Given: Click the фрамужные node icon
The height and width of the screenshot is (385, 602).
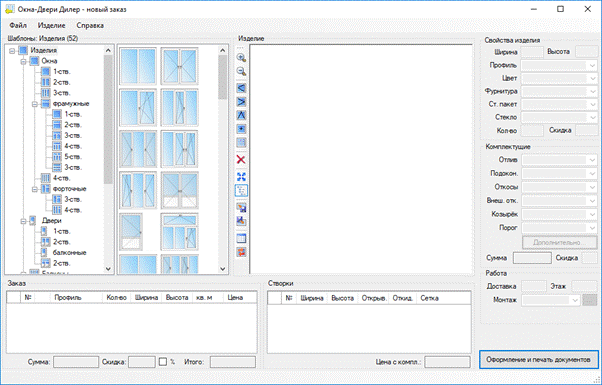Looking at the screenshot, I should (x=46, y=104).
